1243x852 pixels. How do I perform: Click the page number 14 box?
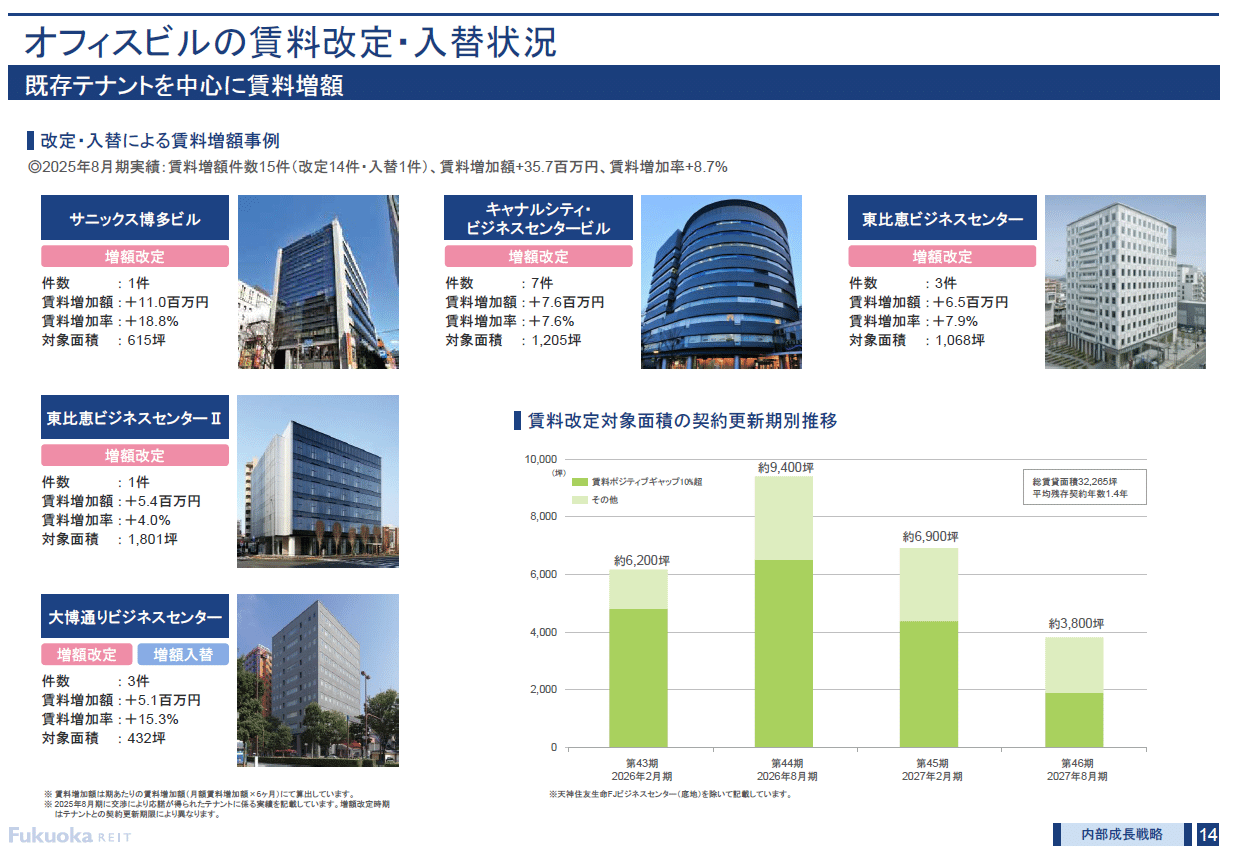click(x=1207, y=835)
